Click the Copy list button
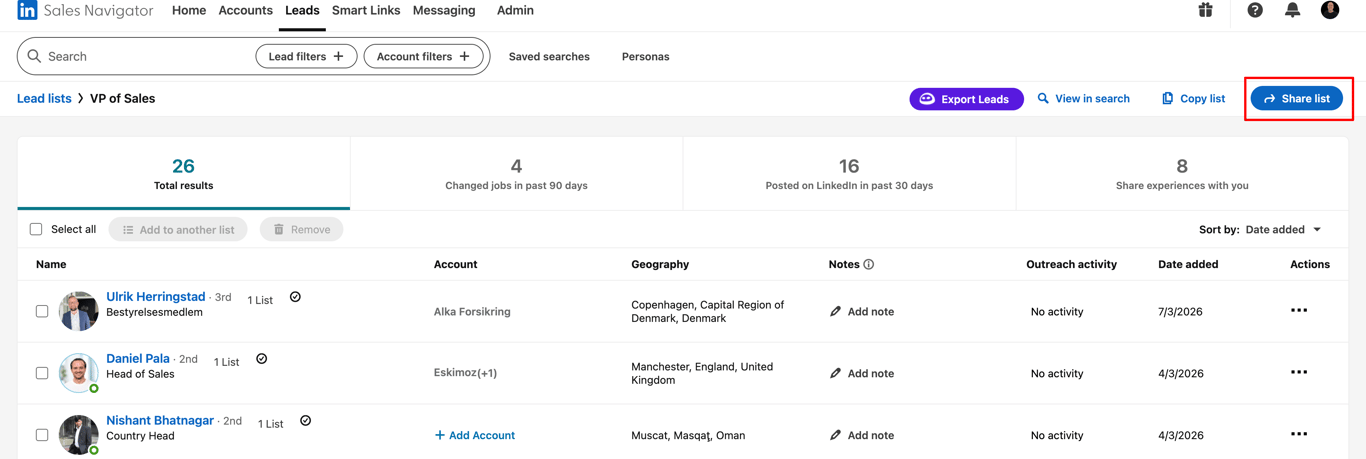The image size is (1366, 459). (1193, 98)
